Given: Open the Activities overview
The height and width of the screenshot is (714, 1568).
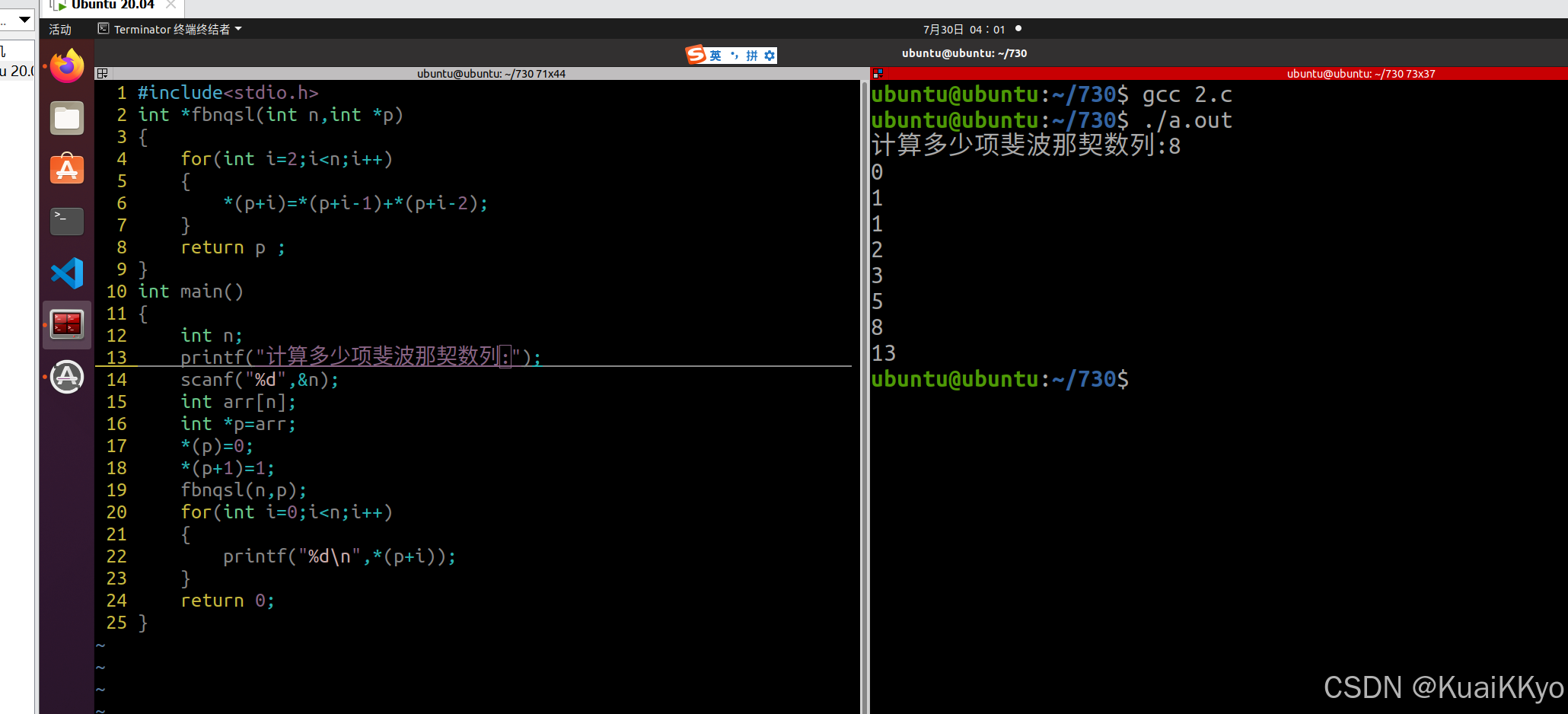Looking at the screenshot, I should click(59, 29).
